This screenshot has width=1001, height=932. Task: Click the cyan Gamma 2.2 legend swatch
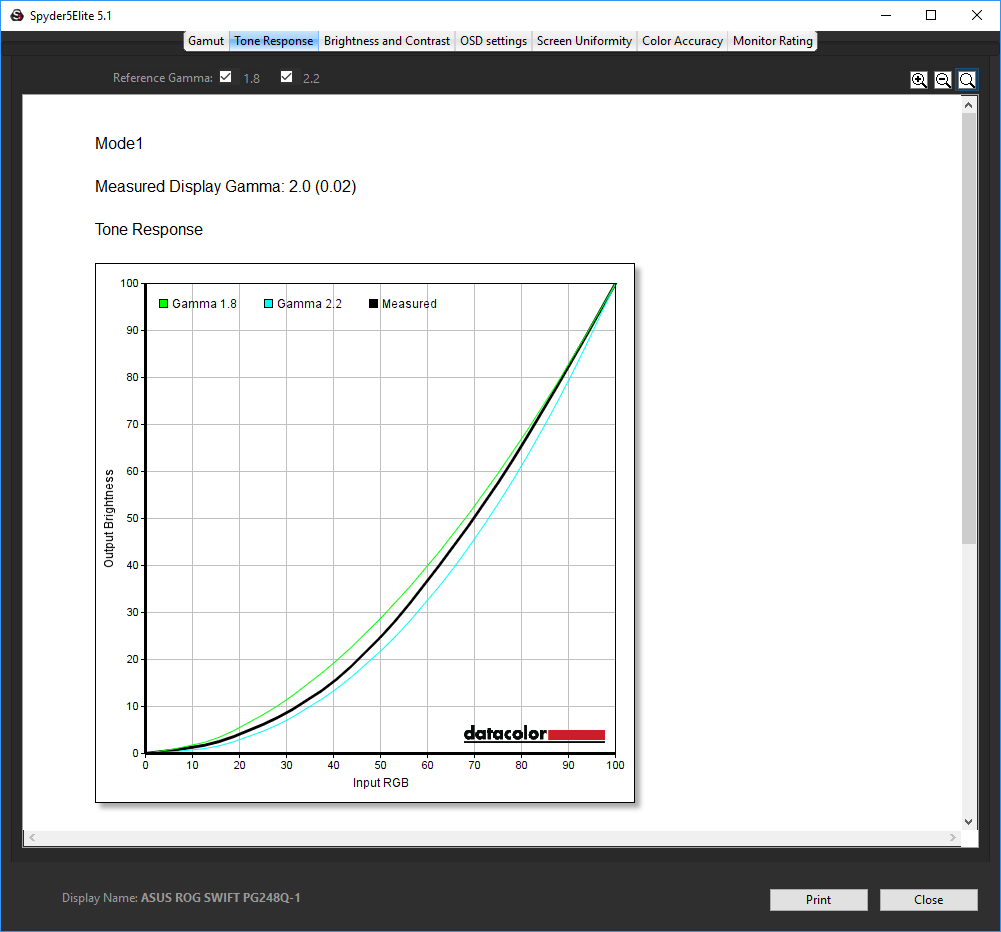pyautogui.click(x=269, y=304)
